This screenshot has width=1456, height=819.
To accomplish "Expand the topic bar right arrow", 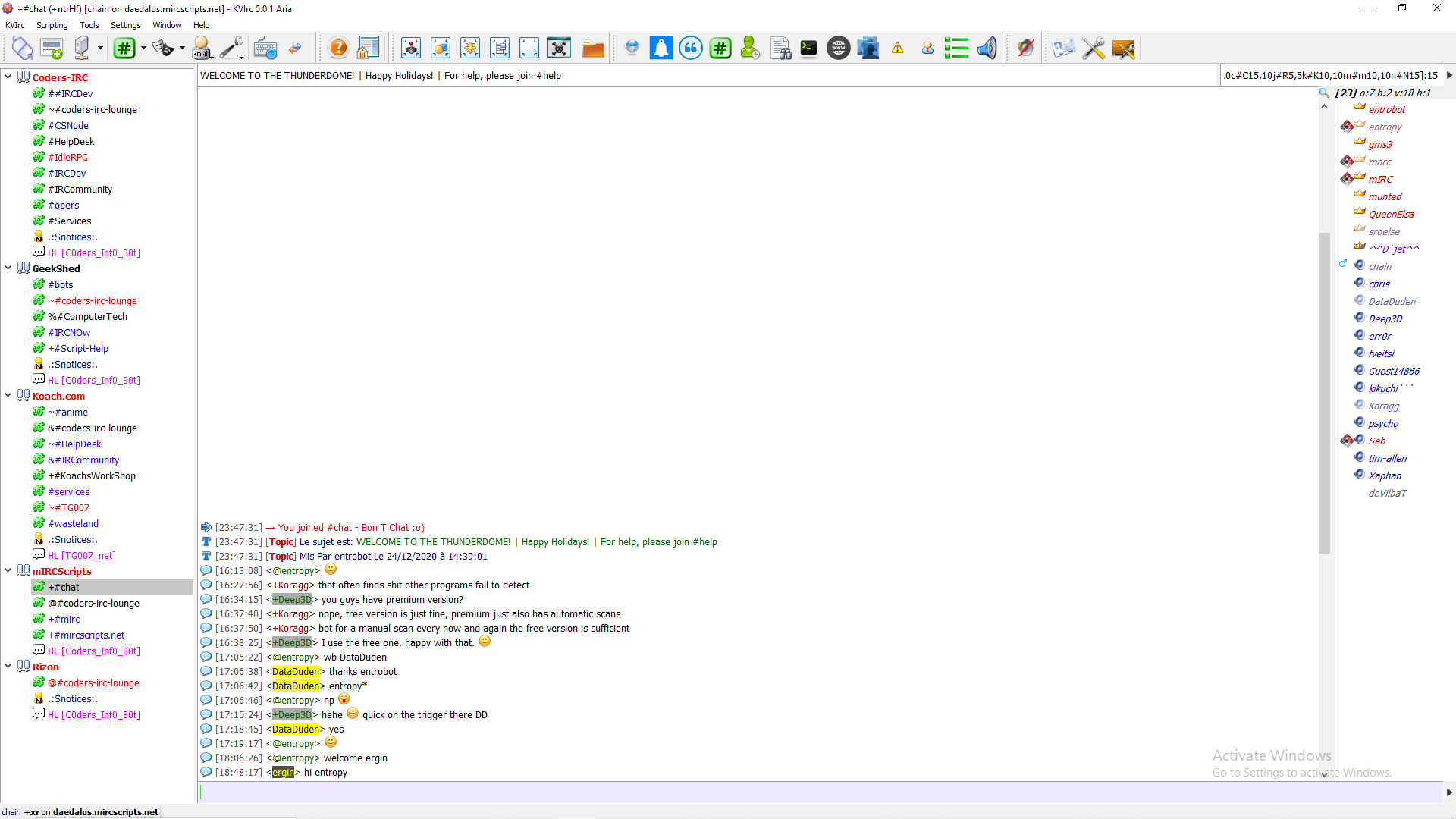I will pos(1449,75).
